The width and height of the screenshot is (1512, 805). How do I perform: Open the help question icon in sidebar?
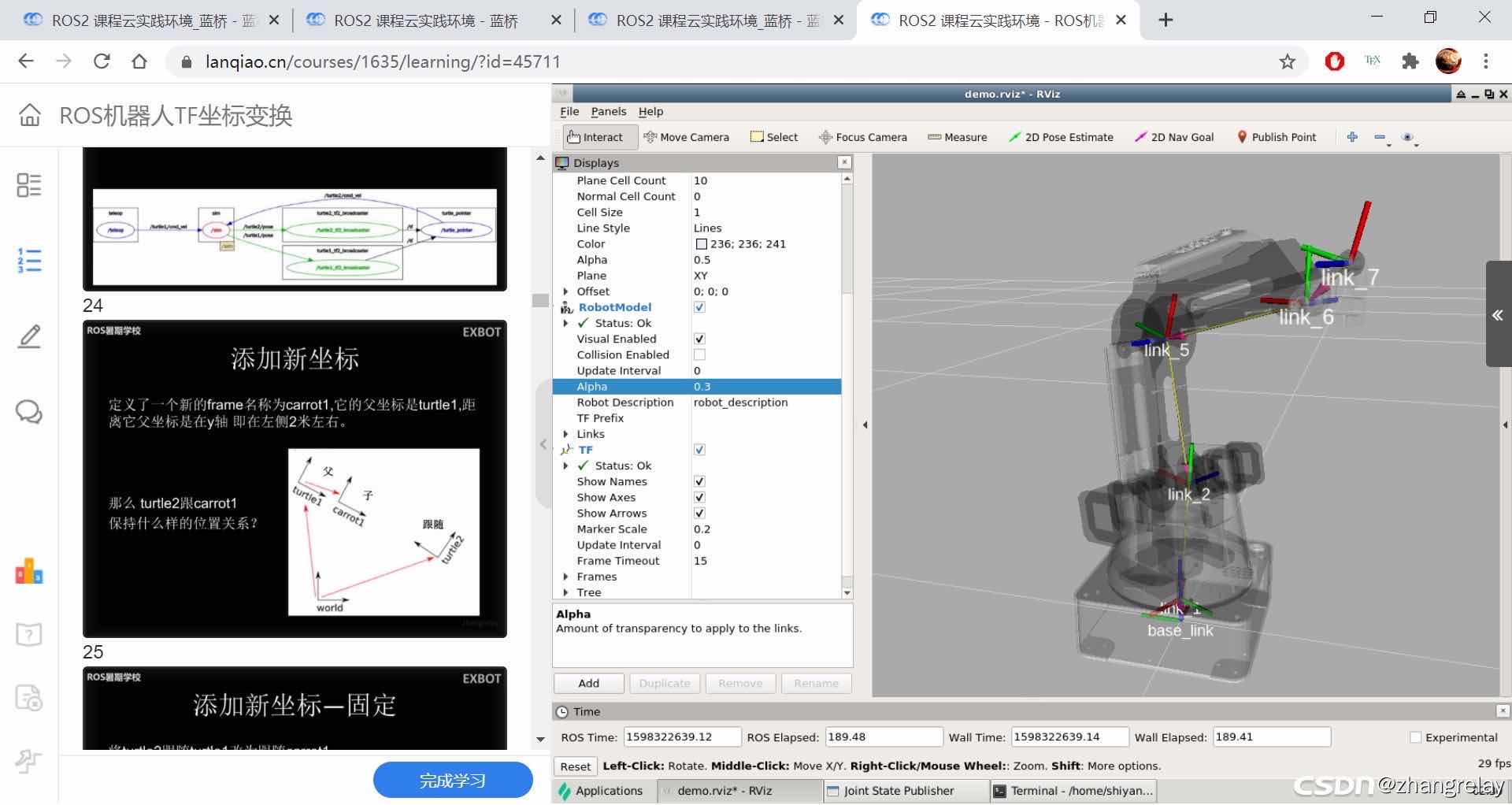coord(29,634)
